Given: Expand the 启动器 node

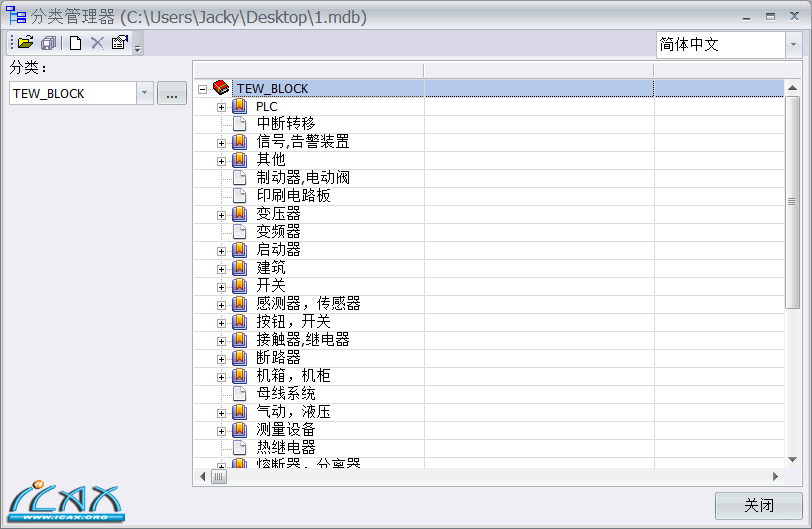Looking at the screenshot, I should point(221,251).
